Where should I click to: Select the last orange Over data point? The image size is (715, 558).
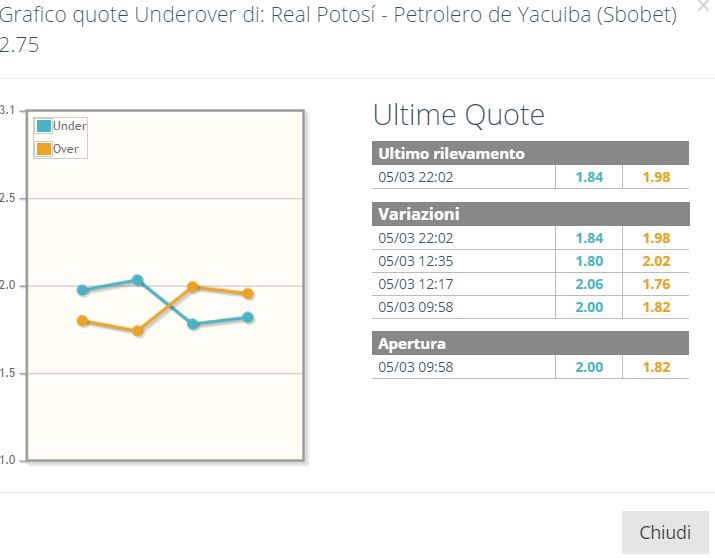point(248,294)
